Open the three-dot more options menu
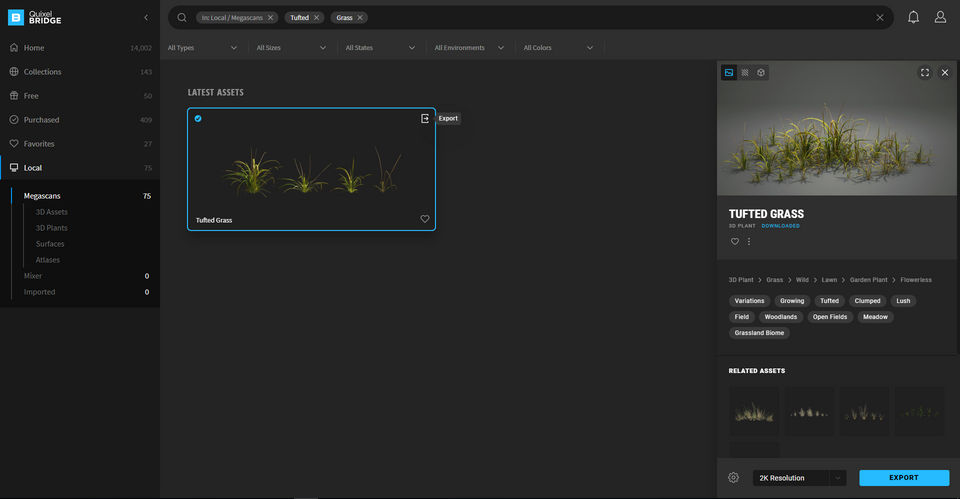Image resolution: width=960 pixels, height=499 pixels. [748, 241]
